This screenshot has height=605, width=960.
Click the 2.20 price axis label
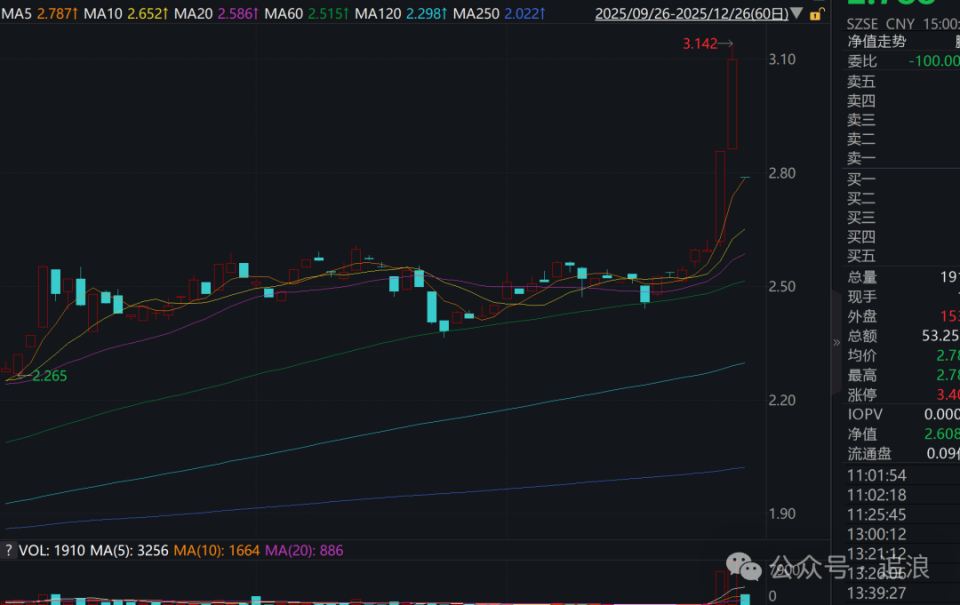tap(782, 400)
